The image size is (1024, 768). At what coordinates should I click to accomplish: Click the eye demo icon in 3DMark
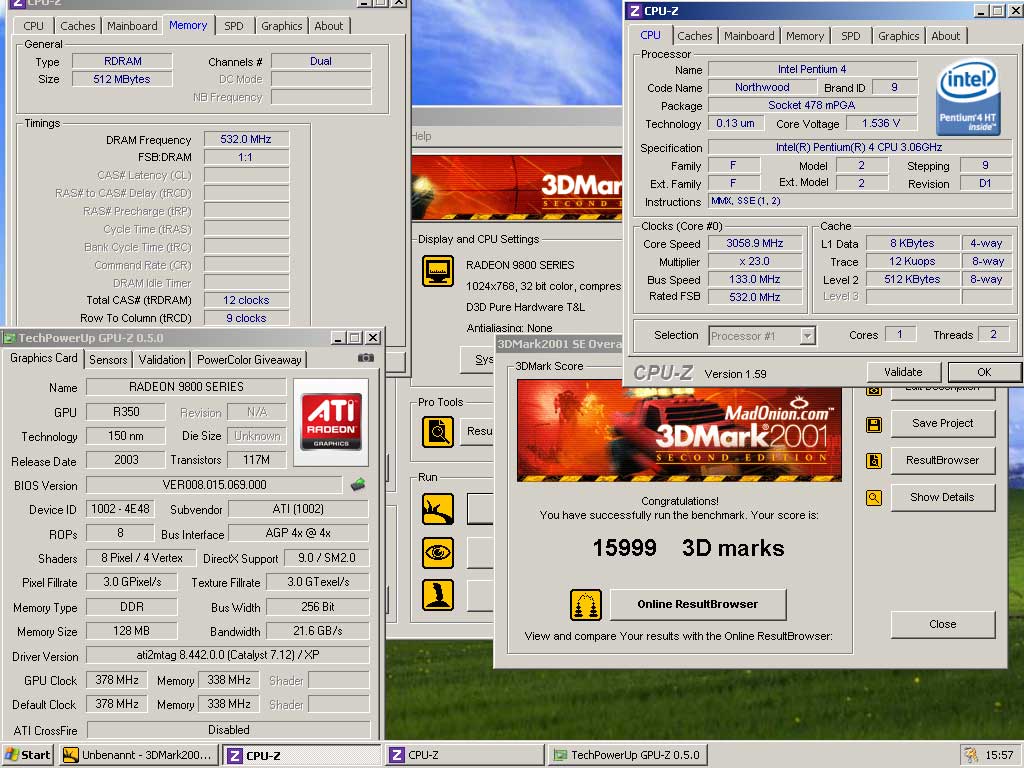pyautogui.click(x=438, y=552)
